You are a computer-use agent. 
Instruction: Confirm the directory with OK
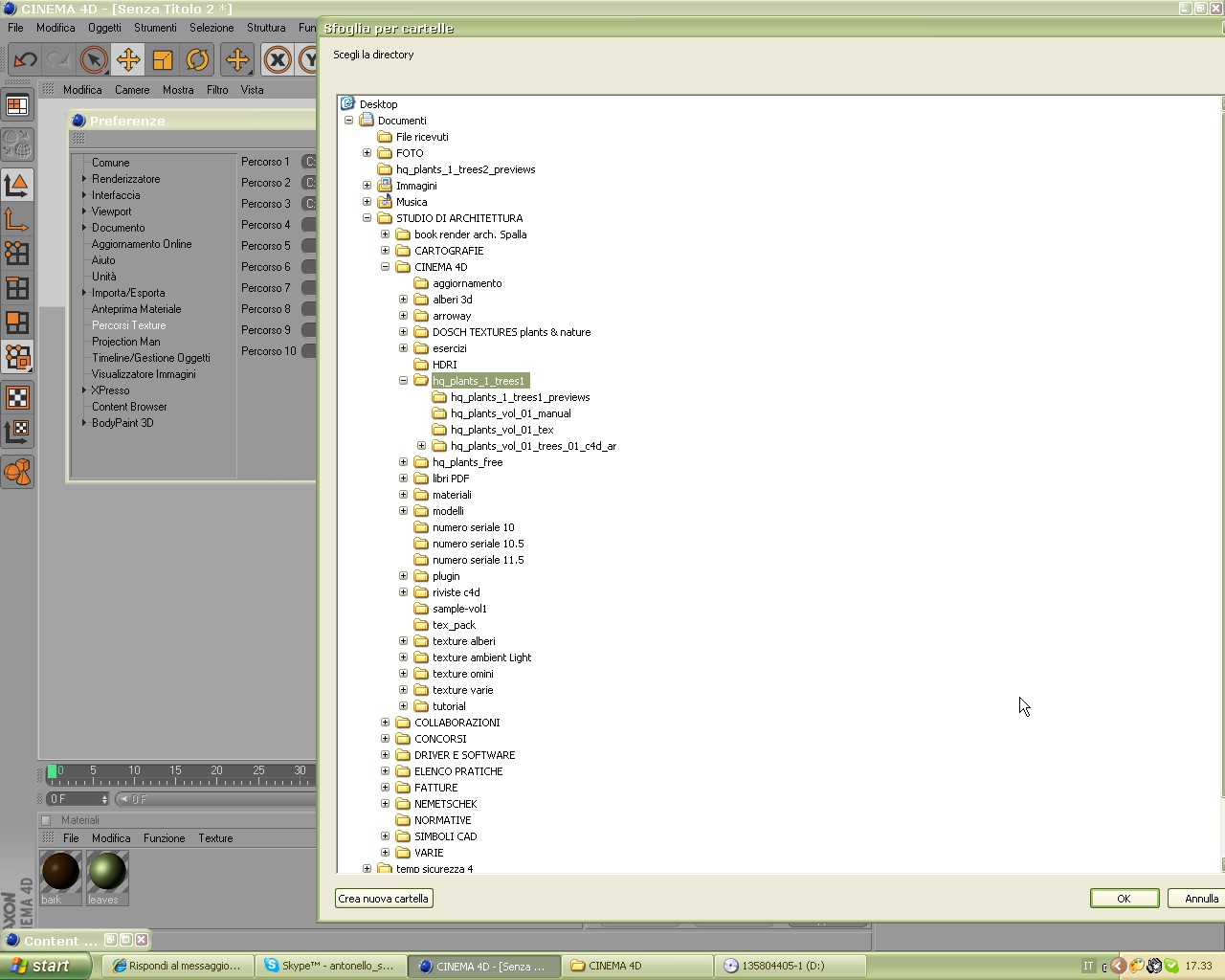(1125, 899)
